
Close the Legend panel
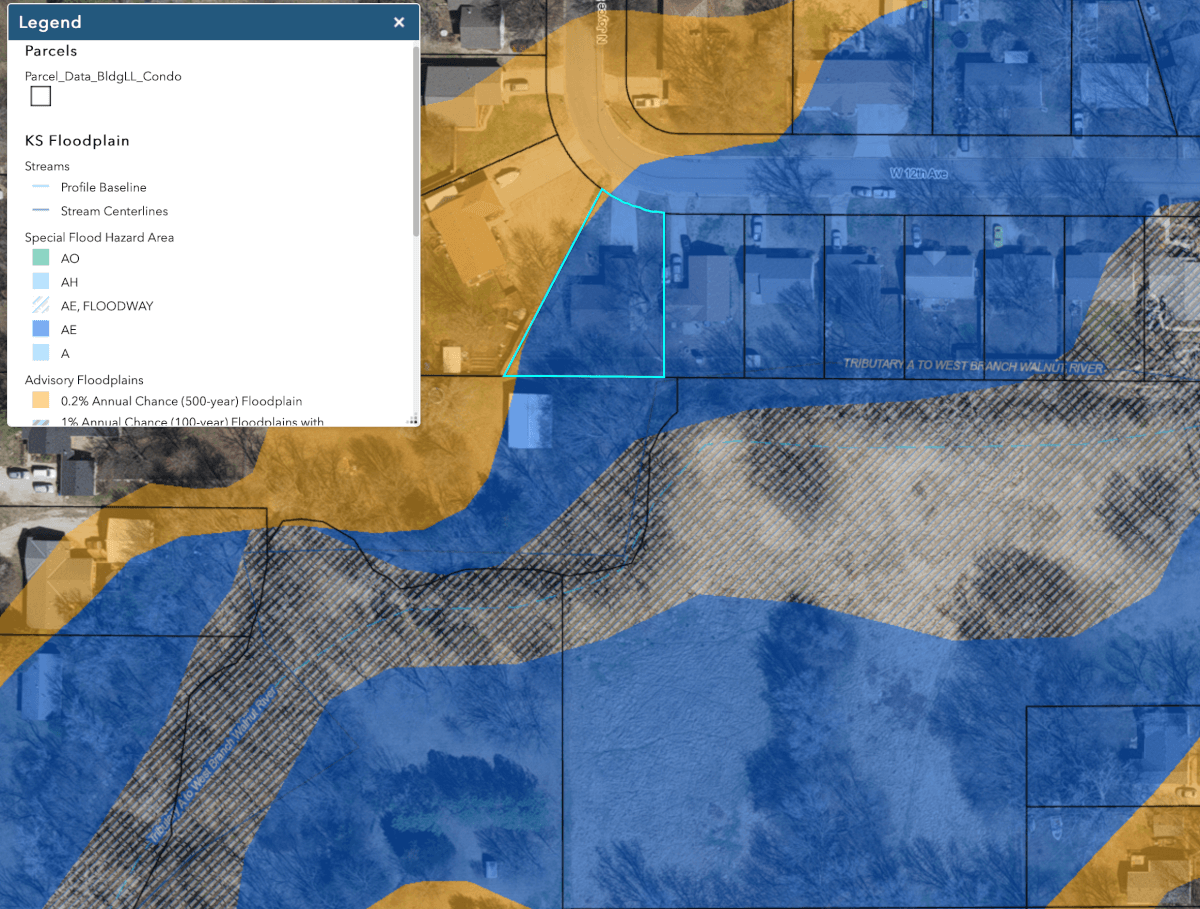tap(399, 22)
